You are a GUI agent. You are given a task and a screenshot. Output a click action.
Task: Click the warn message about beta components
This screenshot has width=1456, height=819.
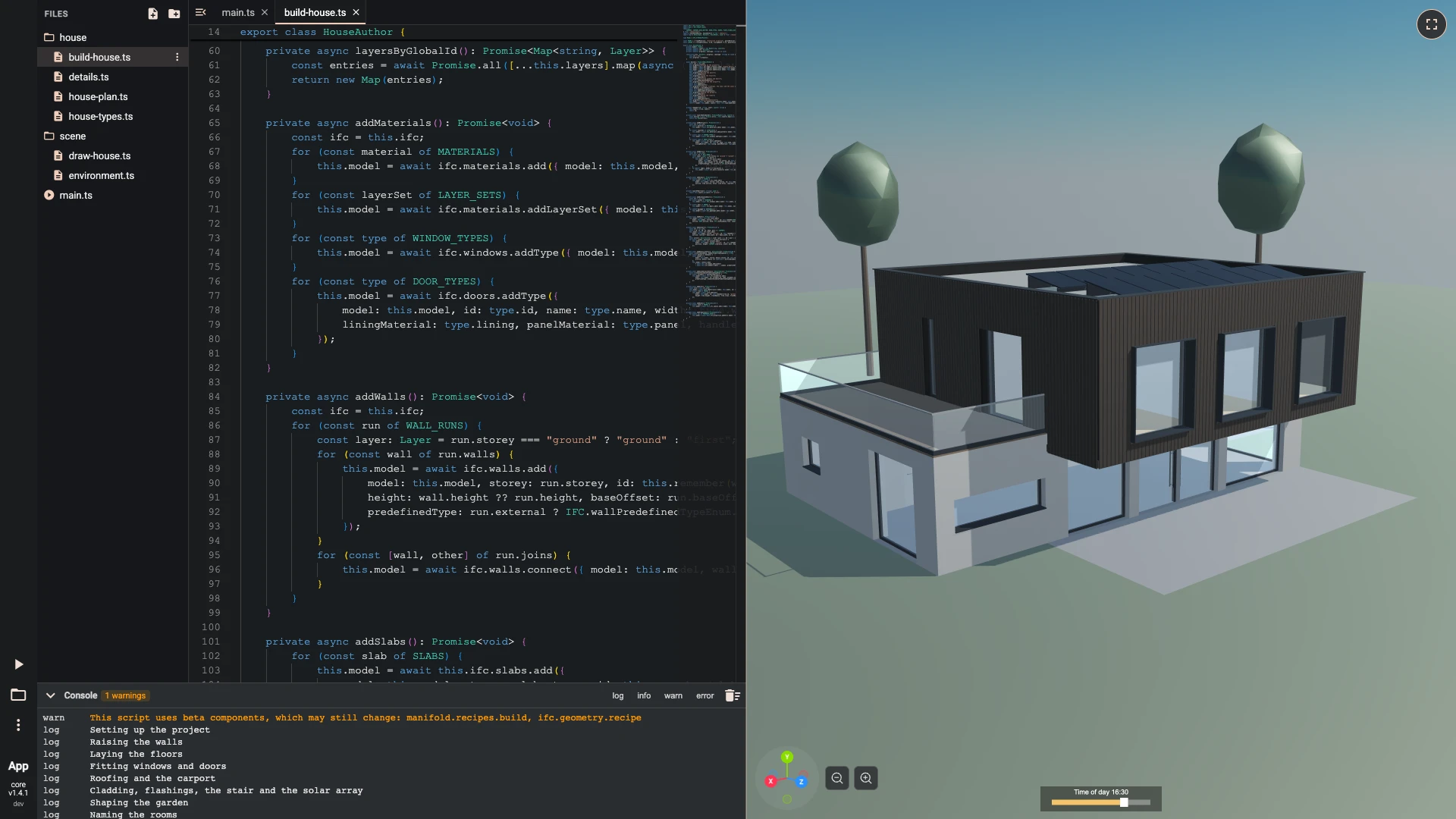tap(365, 717)
